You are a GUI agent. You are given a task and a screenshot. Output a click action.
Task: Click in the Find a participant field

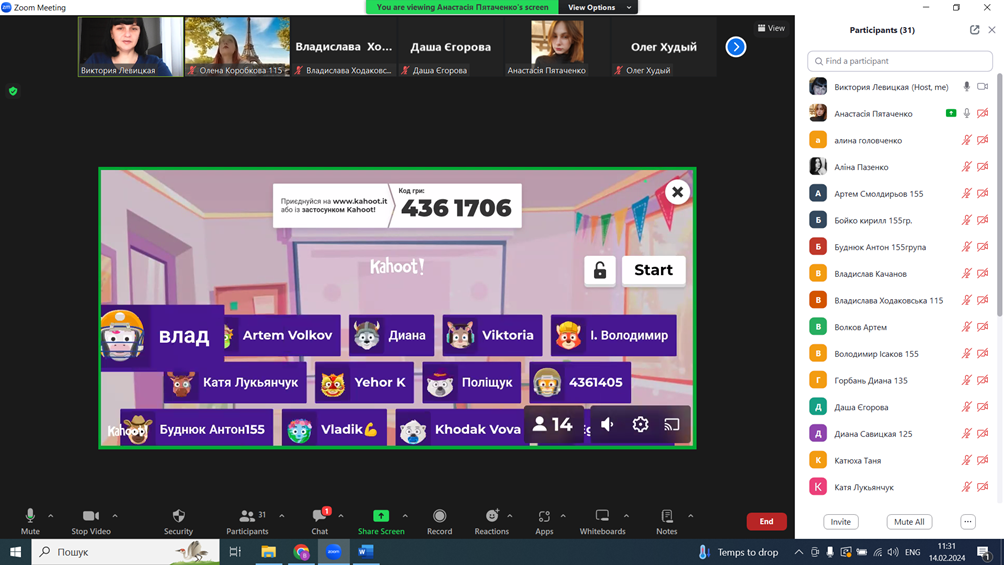(900, 61)
